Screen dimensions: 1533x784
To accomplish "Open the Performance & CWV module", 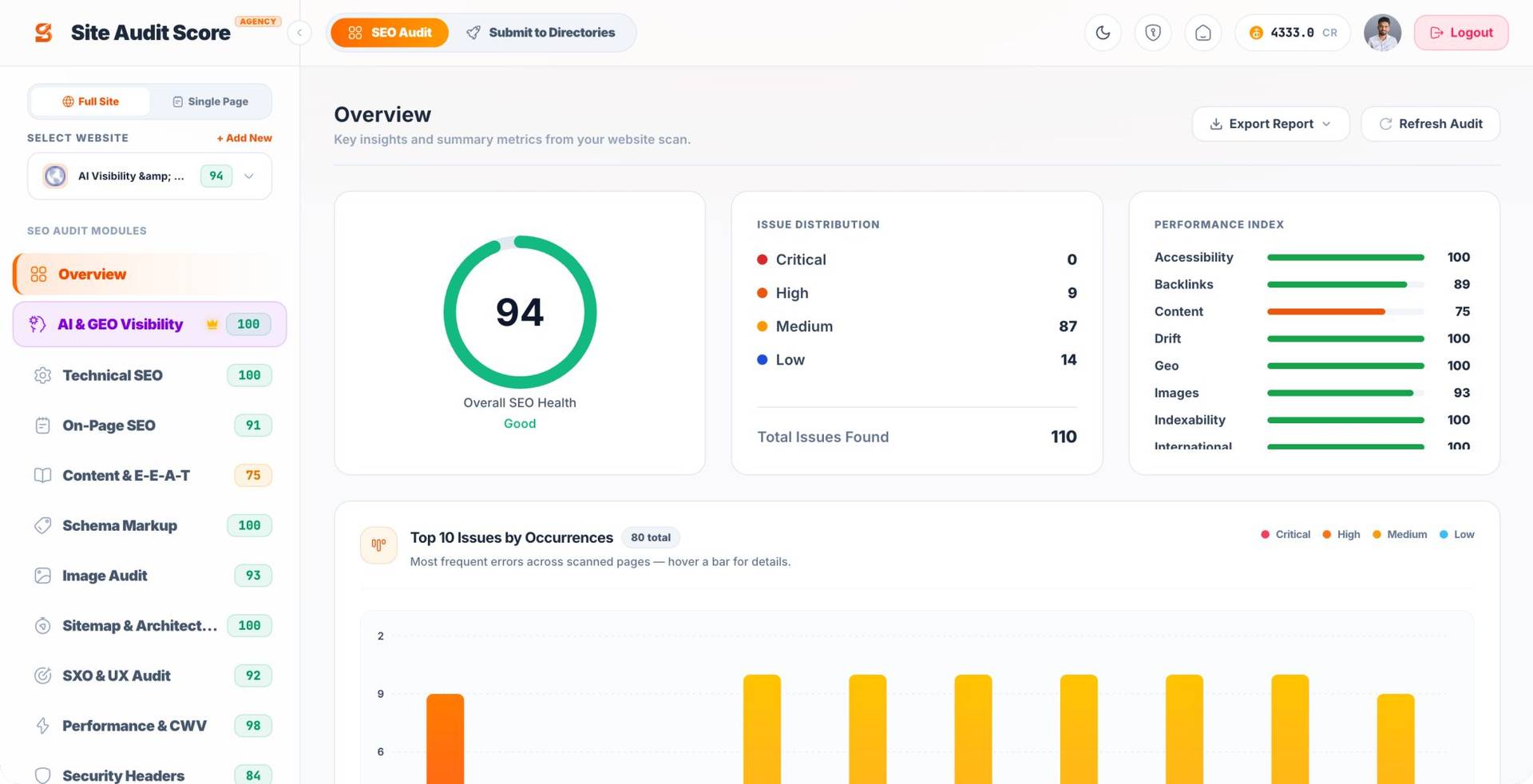I will pyautogui.click(x=150, y=726).
